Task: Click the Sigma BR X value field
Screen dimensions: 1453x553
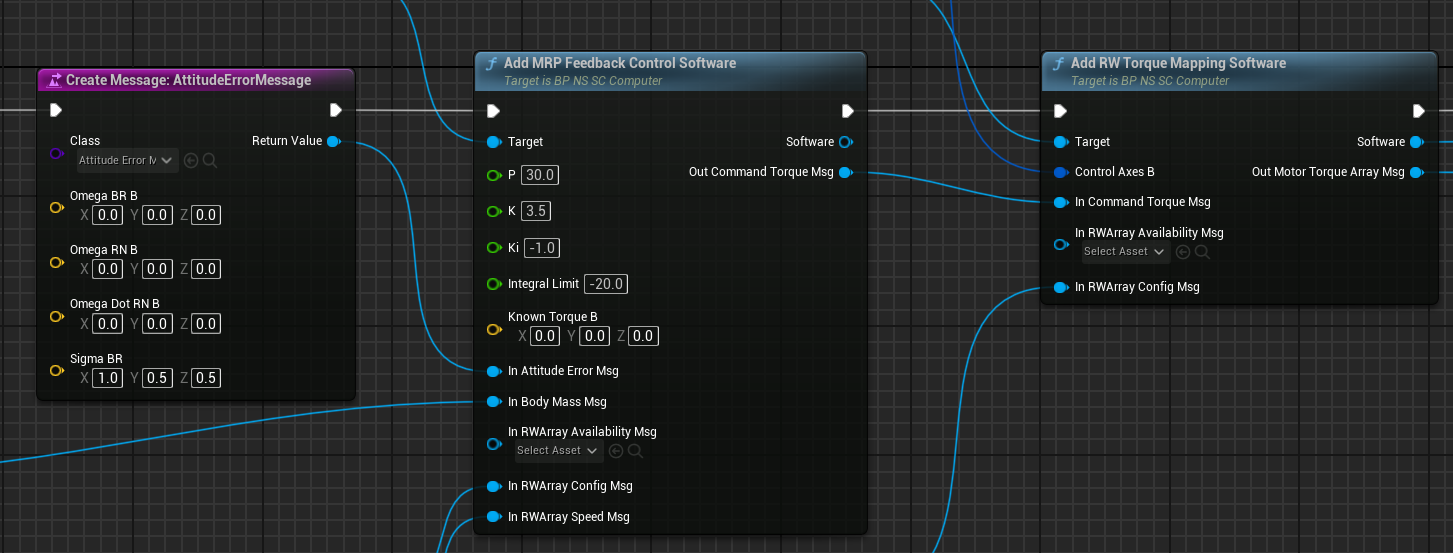Action: (x=107, y=378)
